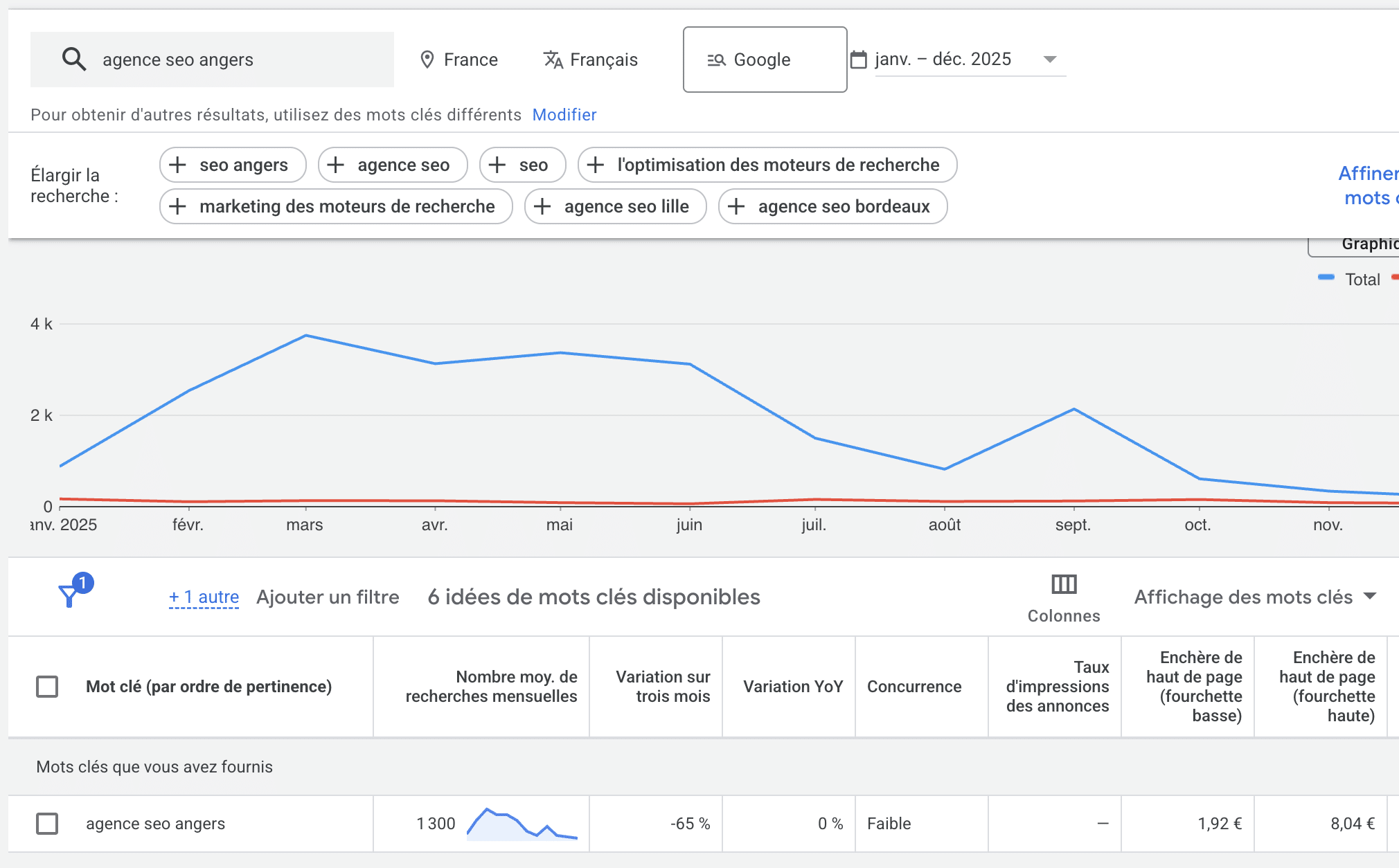This screenshot has width=1399, height=868.
Task: Click the Modifier link
Action: tap(564, 115)
